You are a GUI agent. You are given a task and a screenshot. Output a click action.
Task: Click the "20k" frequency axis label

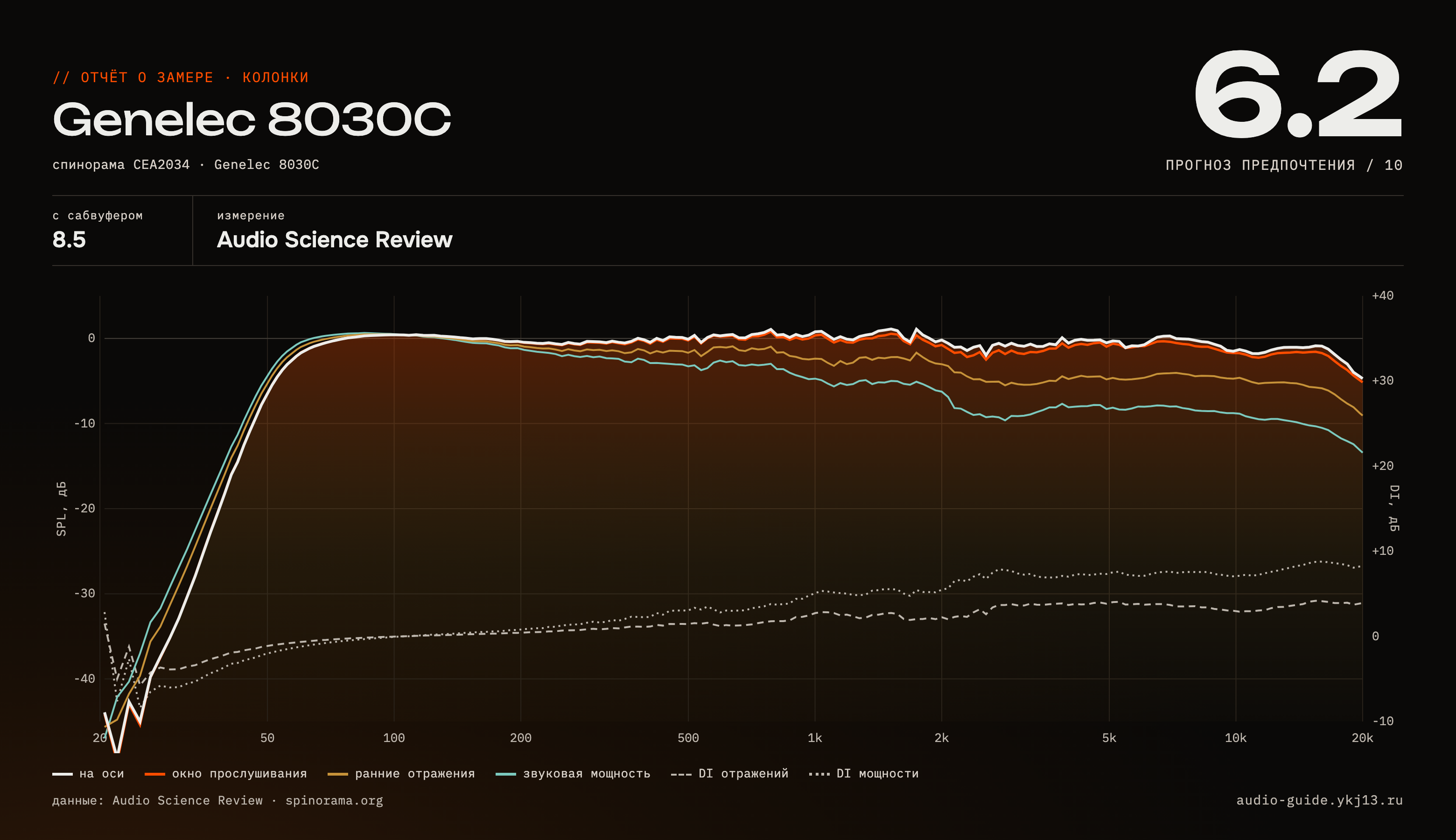click(1363, 738)
